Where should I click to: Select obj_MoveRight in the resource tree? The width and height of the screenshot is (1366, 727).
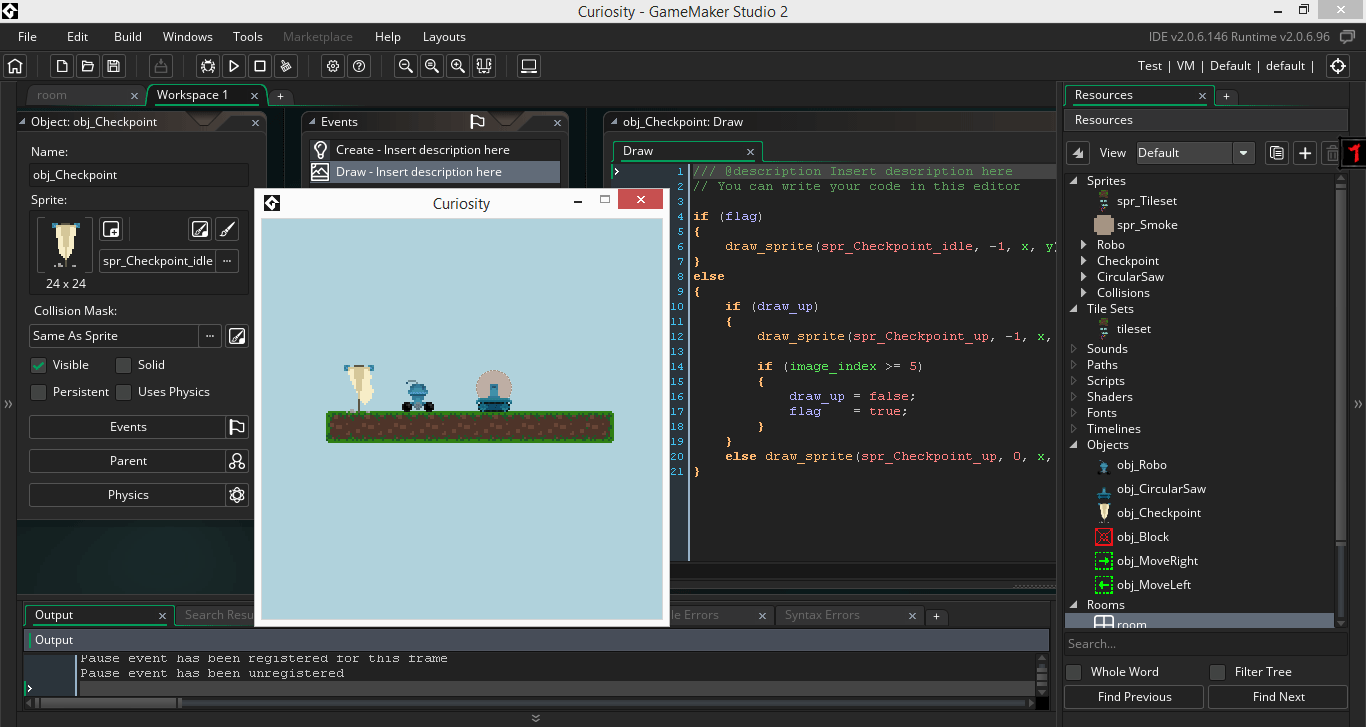(x=1157, y=561)
